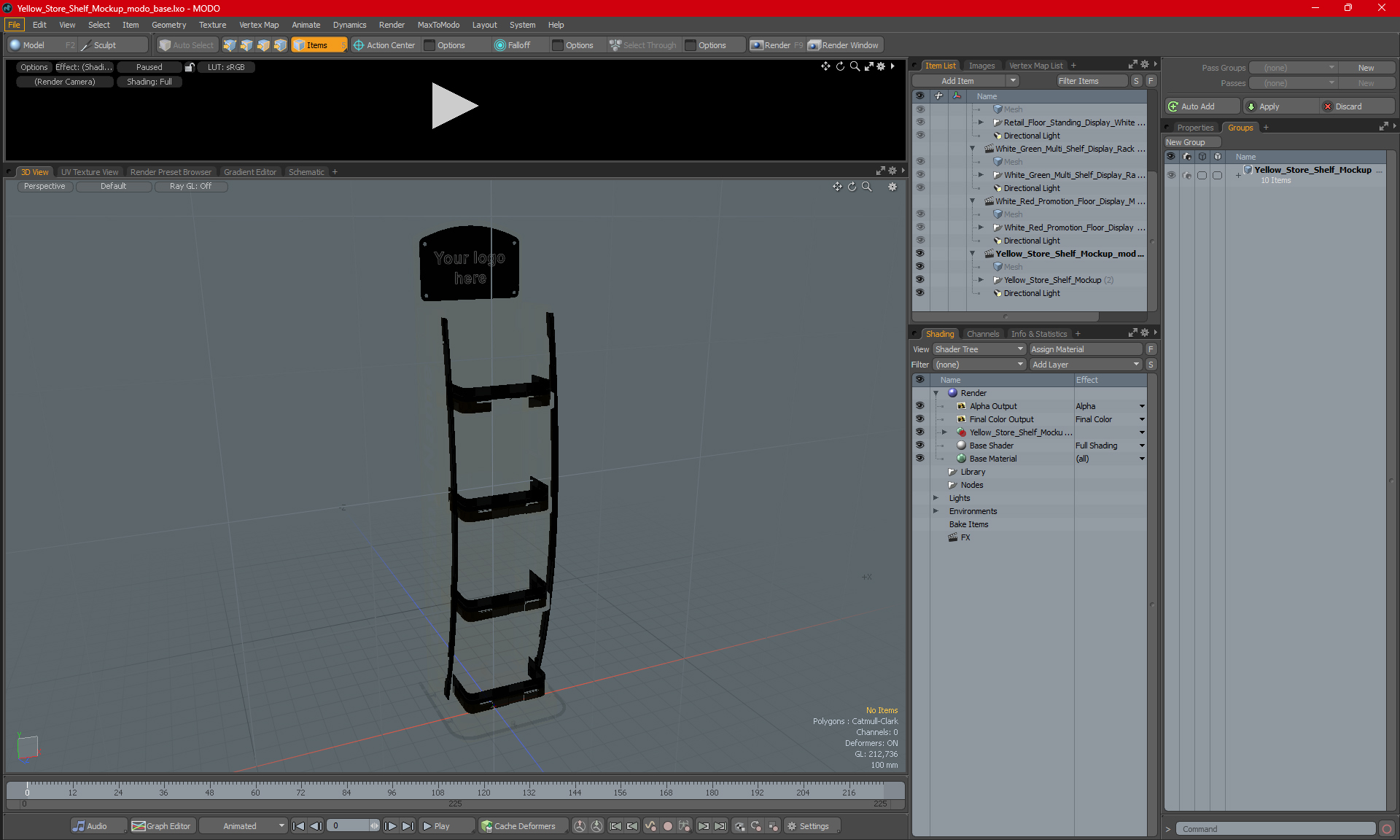
Task: Click Apply button in Groups panel
Action: pos(1280,106)
